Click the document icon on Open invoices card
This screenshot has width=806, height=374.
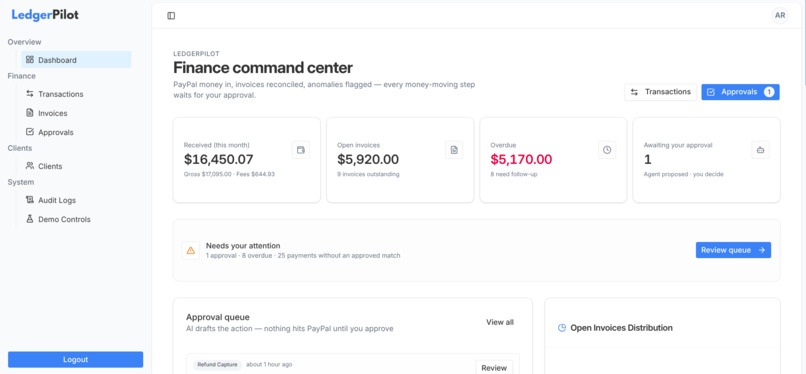tap(454, 150)
